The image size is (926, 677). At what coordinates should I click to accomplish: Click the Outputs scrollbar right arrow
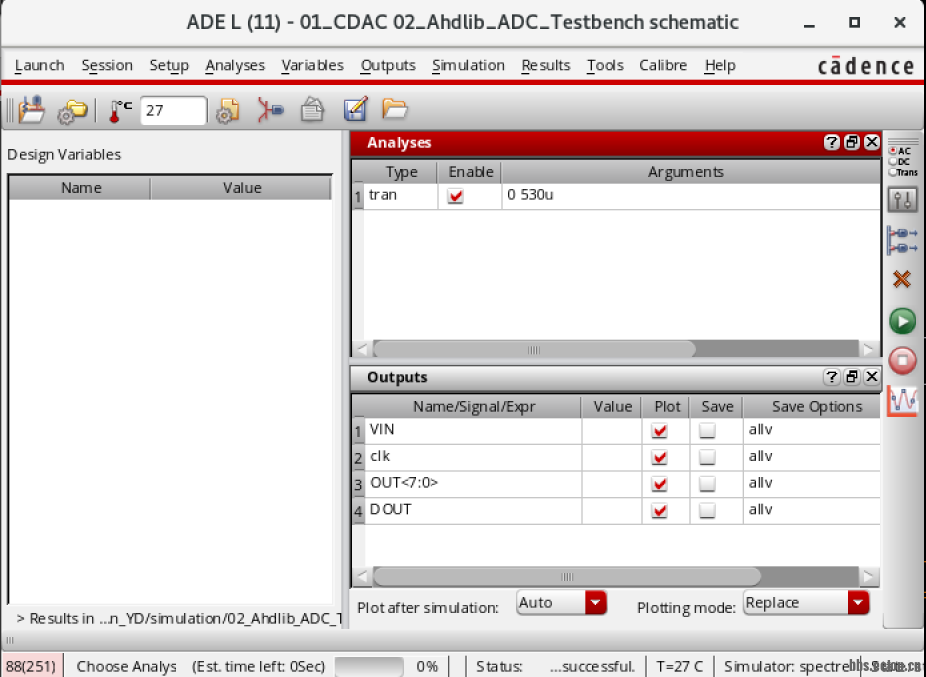click(x=868, y=576)
